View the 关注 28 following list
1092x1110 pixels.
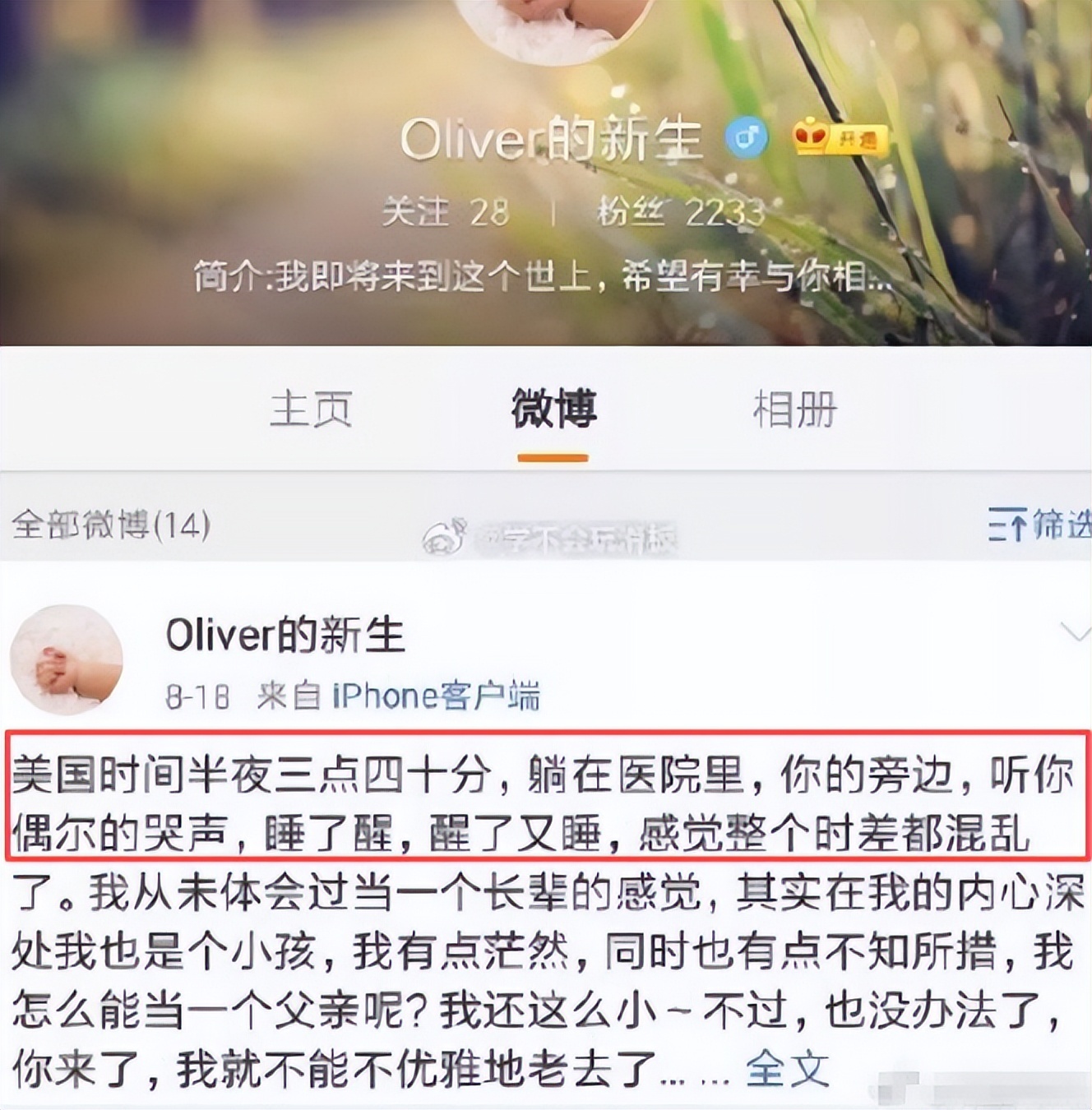click(445, 213)
